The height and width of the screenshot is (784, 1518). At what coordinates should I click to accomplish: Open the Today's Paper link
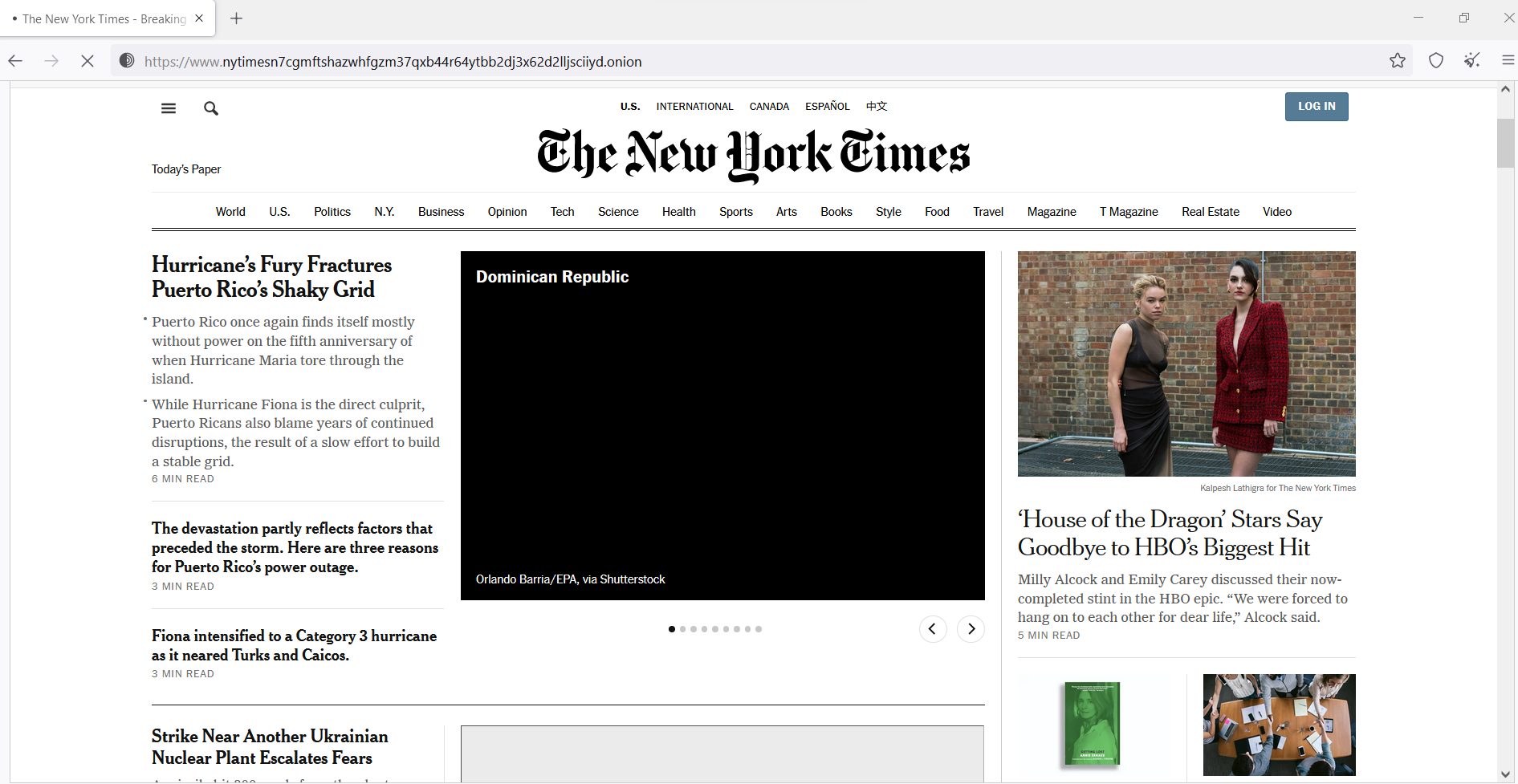tap(185, 169)
